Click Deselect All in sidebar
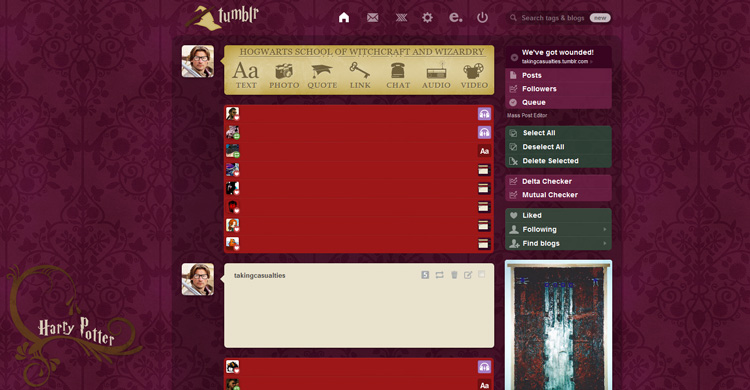Screen dimensions: 750x390 coord(558,147)
